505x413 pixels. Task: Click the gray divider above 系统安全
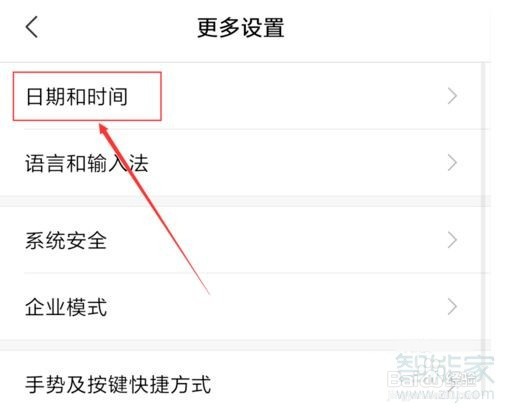point(245,201)
